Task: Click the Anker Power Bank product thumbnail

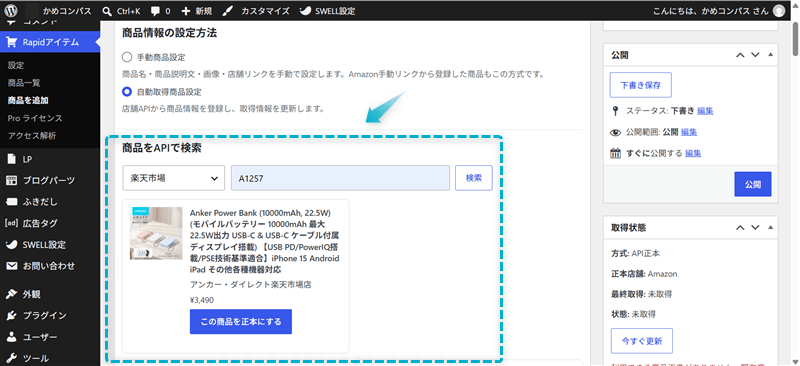Action: 156,233
